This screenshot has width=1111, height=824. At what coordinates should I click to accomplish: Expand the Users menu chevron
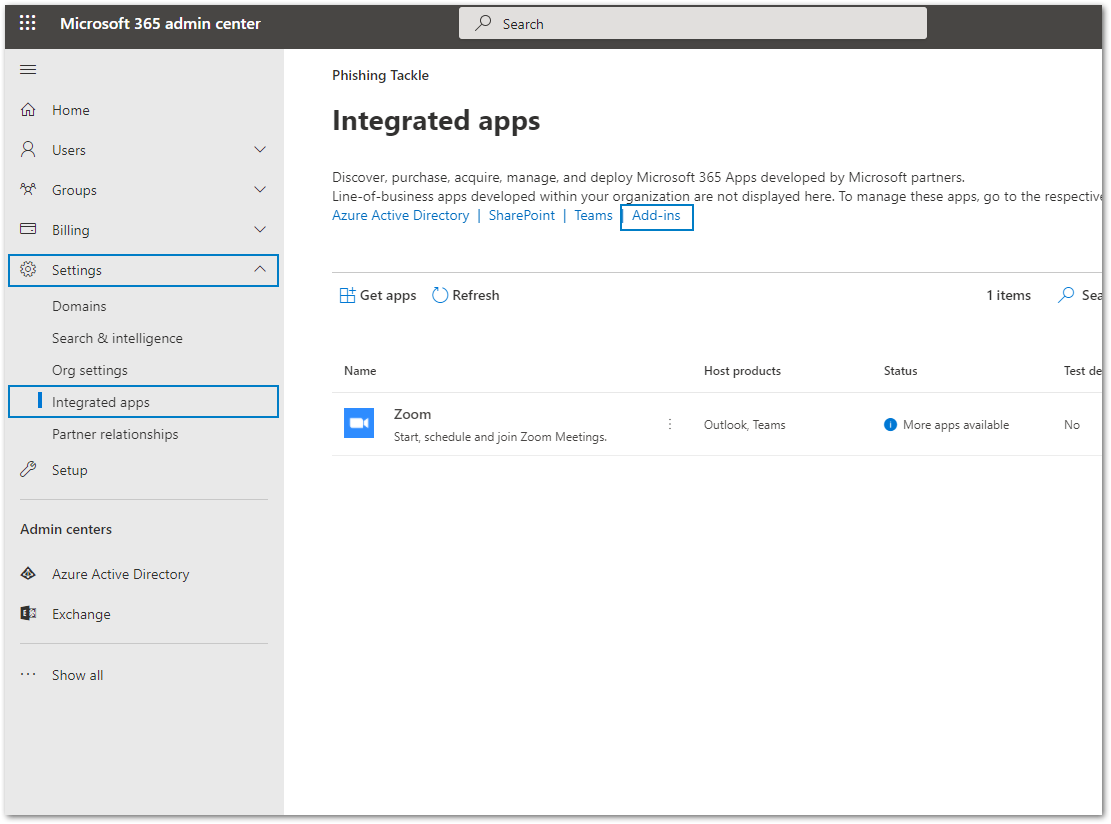tap(260, 149)
